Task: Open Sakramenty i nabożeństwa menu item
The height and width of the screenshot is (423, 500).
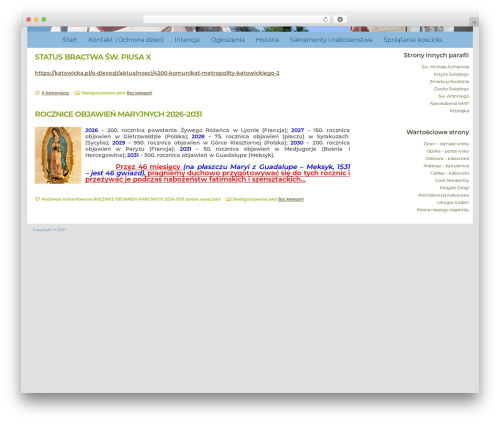Action: (331, 40)
